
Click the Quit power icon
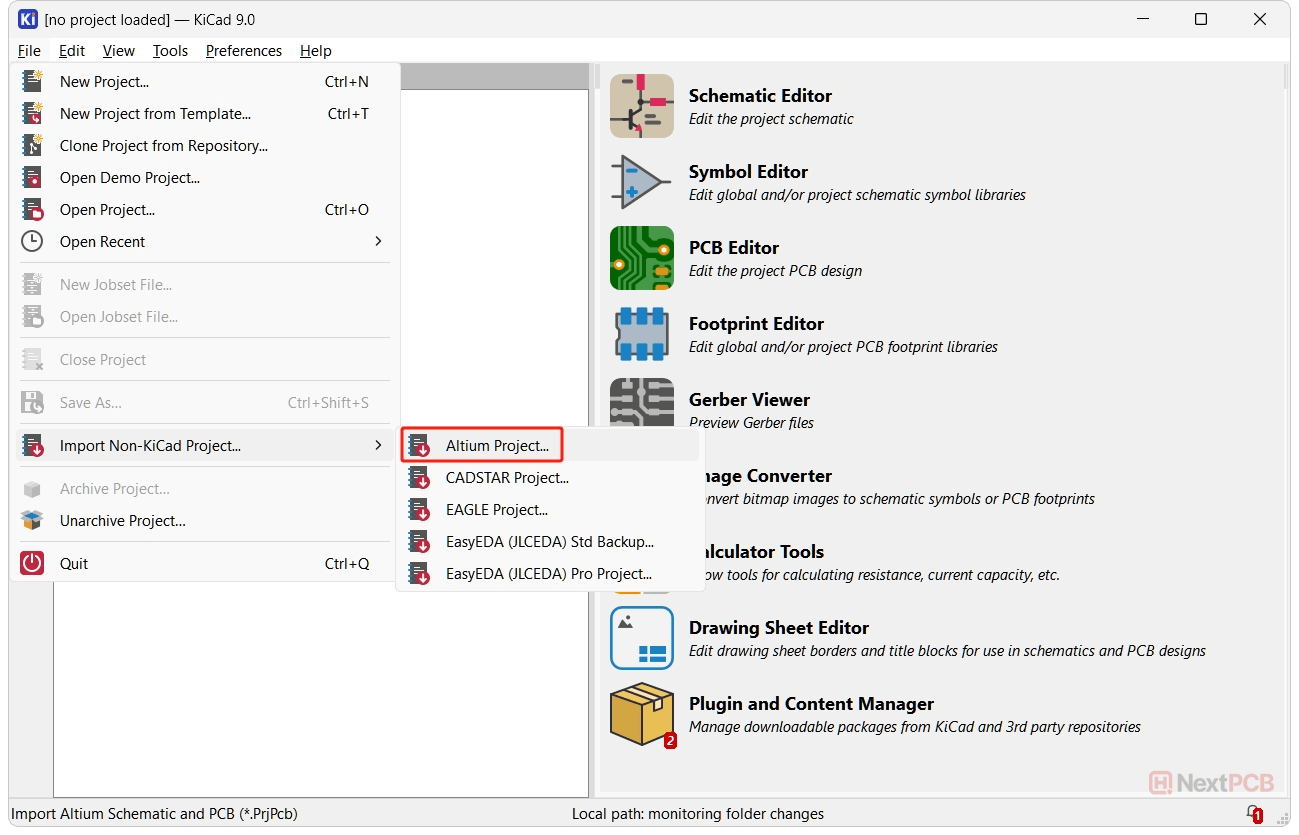33,563
